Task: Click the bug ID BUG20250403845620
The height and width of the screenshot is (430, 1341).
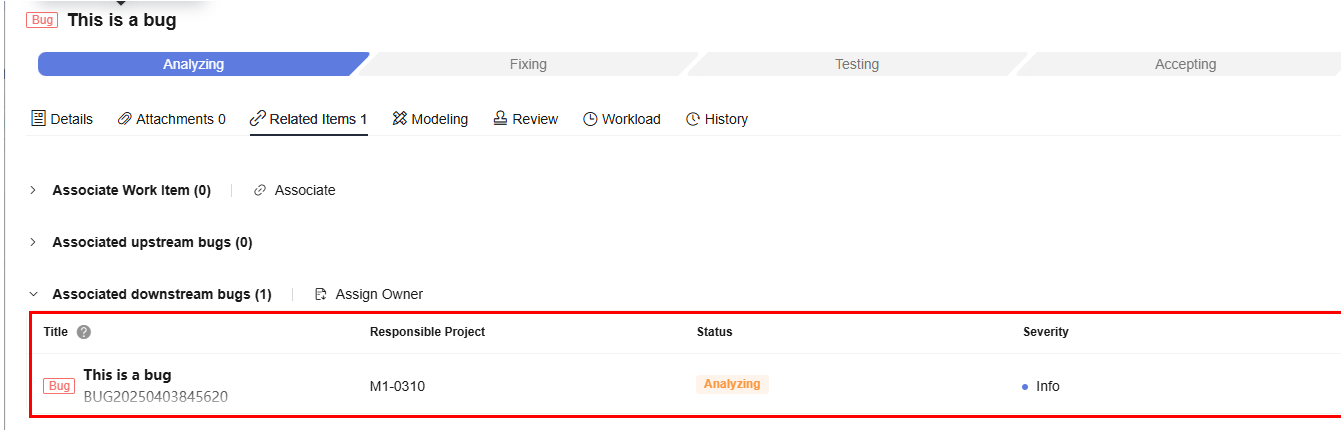Action: tap(155, 396)
